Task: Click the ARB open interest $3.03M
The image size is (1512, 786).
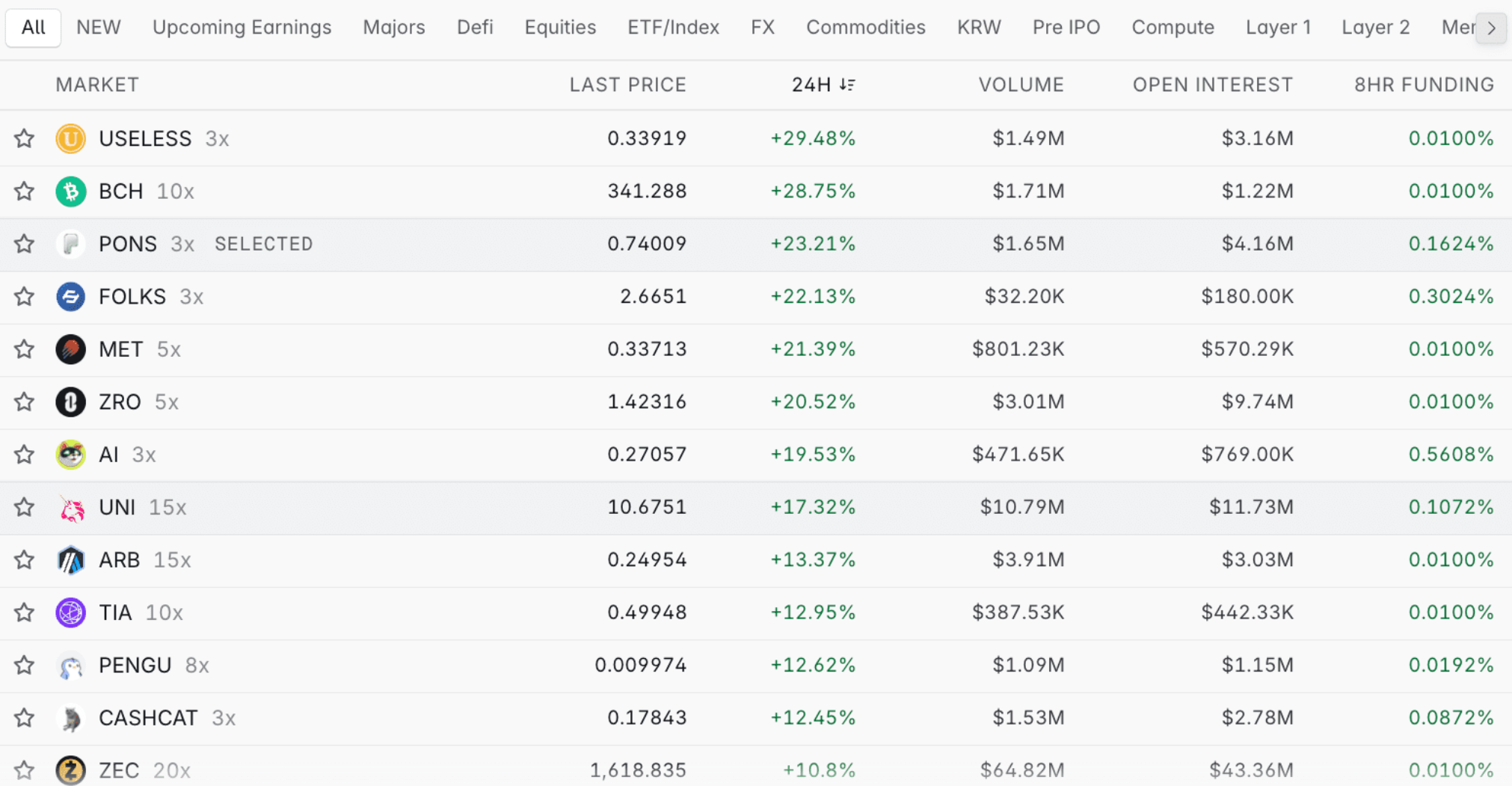Action: point(1258,560)
